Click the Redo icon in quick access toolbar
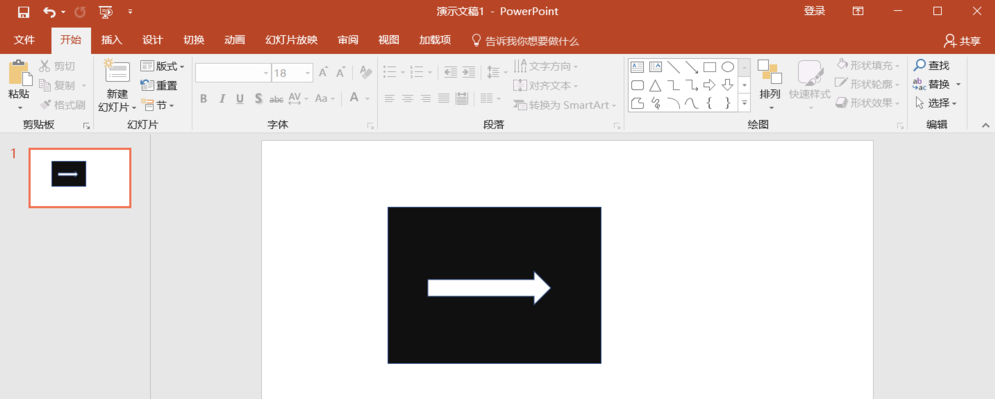 pos(80,11)
